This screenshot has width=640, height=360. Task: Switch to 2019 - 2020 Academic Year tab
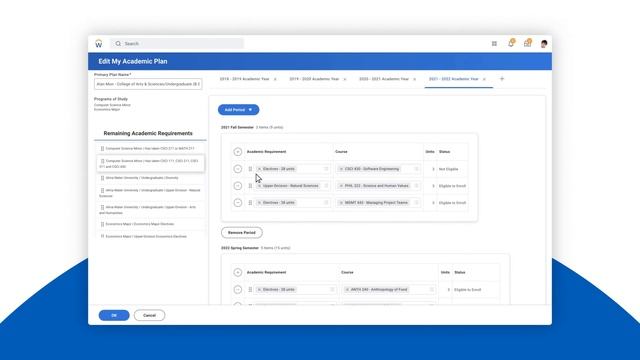(314, 79)
